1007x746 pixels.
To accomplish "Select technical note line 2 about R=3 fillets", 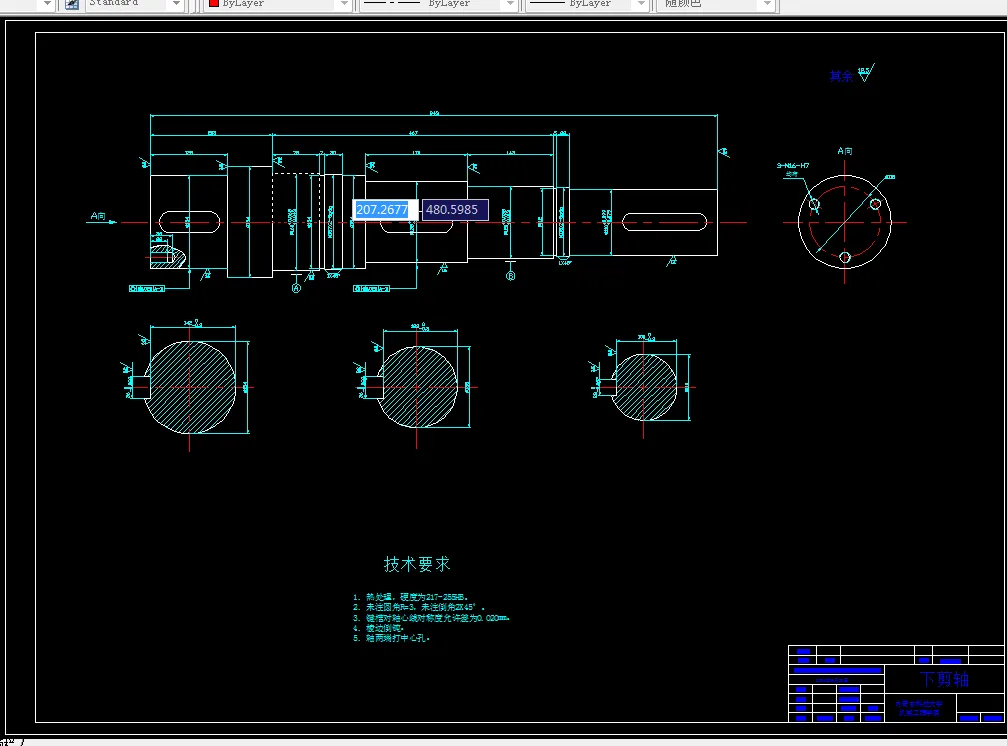I will pos(419,607).
